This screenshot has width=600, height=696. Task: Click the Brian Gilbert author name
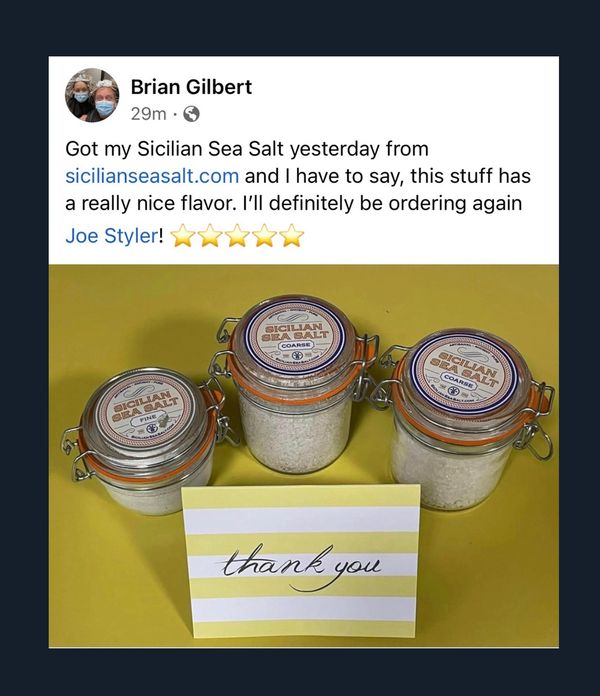tap(191, 87)
